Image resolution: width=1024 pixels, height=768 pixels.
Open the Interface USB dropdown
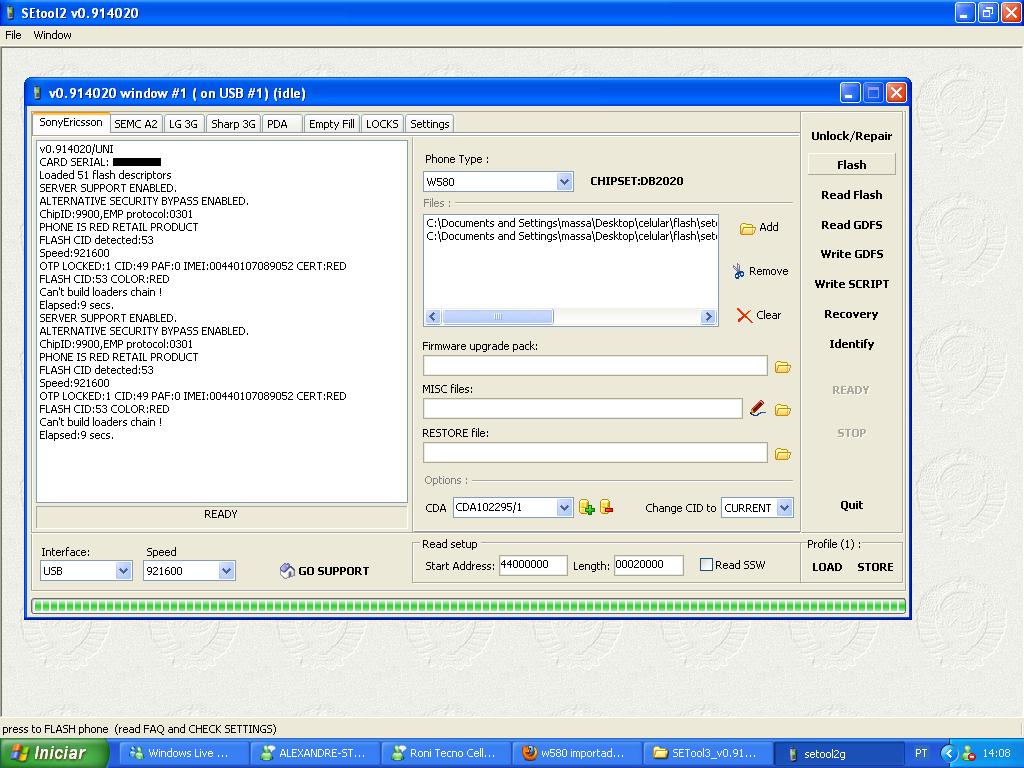(x=123, y=571)
